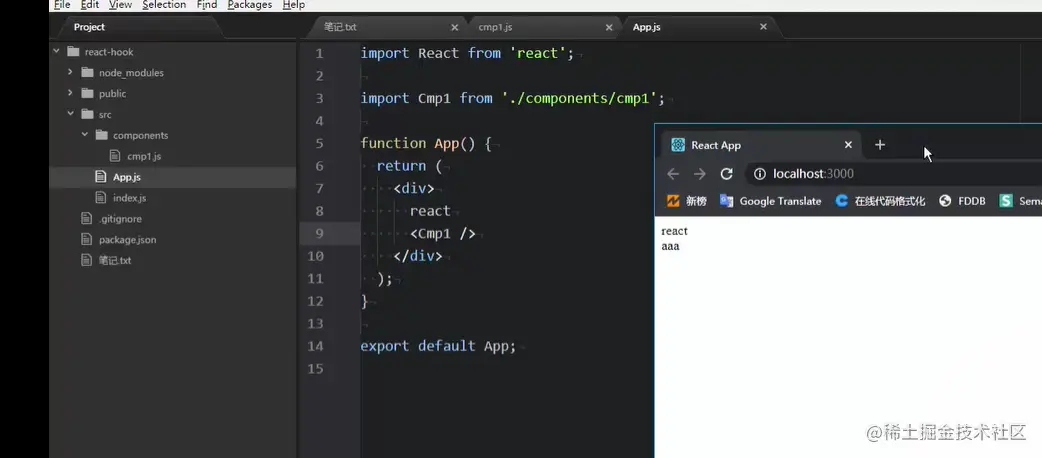Screen dimensions: 1042x458
Task: Click the package.json file icon
Action: pyautogui.click(x=86, y=239)
